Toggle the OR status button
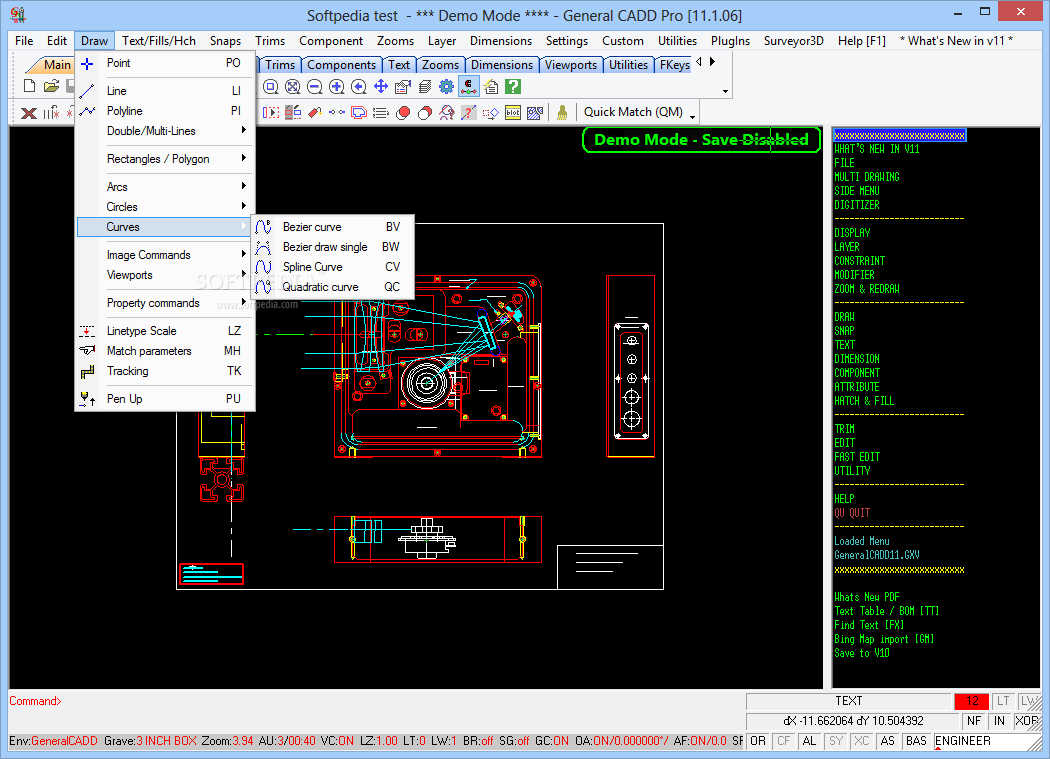Image resolution: width=1050 pixels, height=759 pixels. [758, 741]
